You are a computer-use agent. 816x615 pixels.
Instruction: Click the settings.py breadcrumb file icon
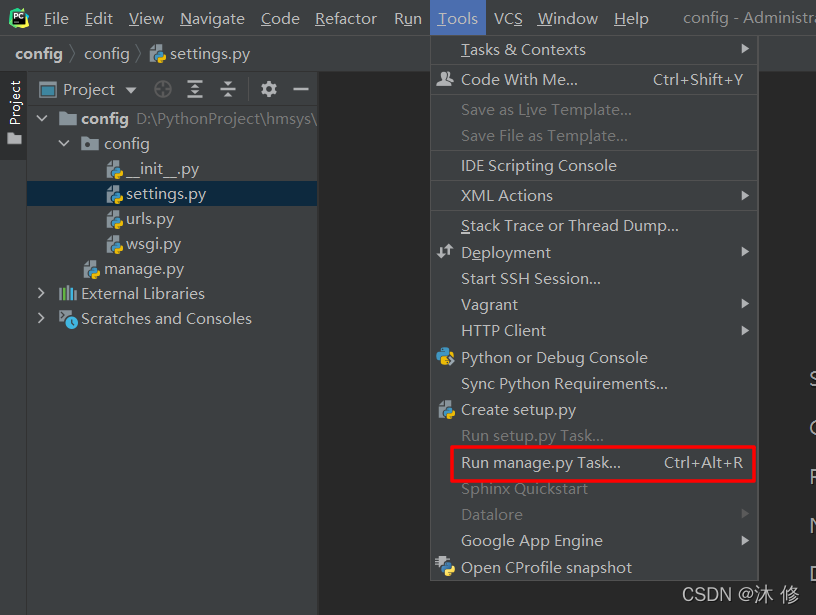[158, 54]
